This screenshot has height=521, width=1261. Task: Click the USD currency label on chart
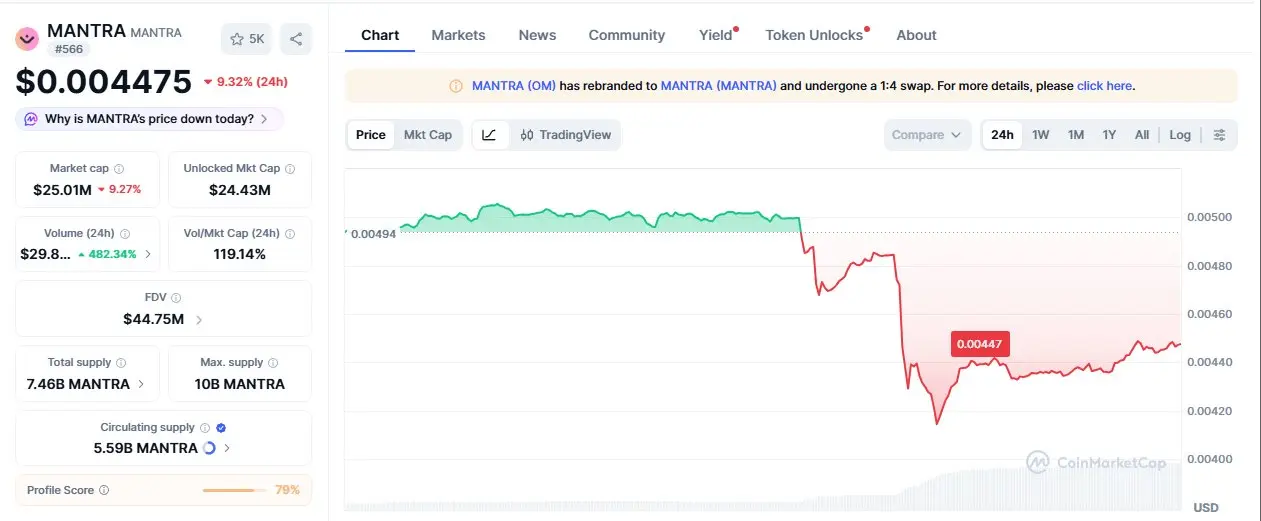click(1205, 508)
